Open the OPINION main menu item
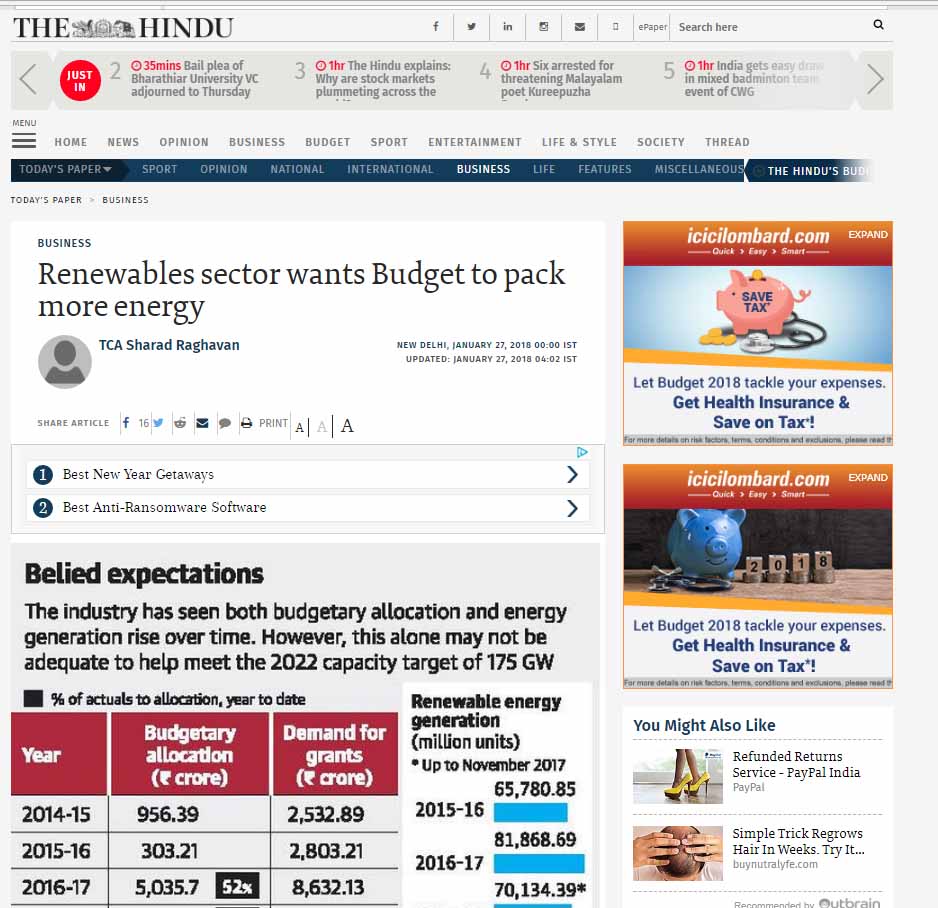938x908 pixels. pos(184,142)
